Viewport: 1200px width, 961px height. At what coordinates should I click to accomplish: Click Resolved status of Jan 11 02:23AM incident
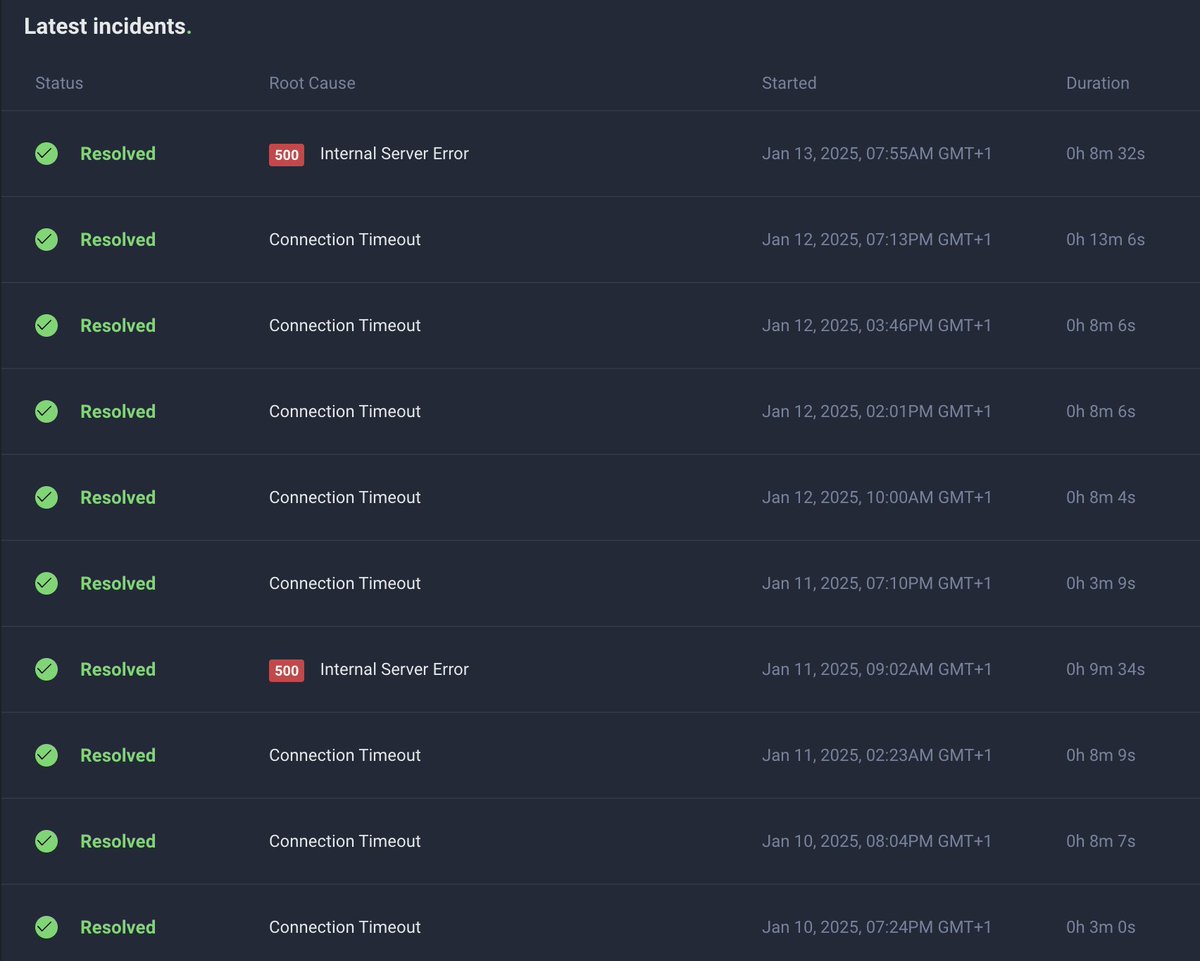118,755
